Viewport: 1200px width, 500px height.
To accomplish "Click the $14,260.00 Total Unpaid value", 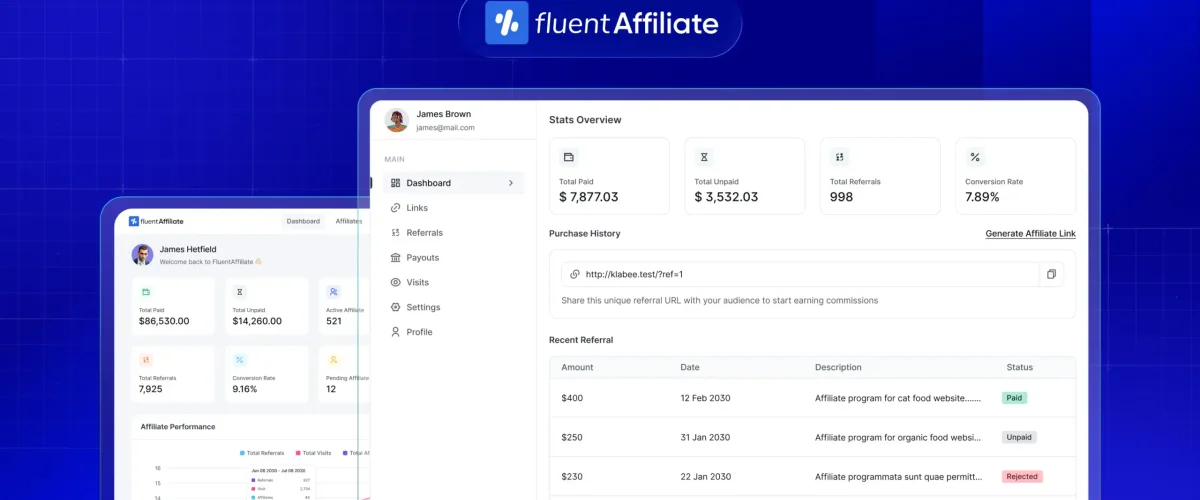I will point(257,321).
